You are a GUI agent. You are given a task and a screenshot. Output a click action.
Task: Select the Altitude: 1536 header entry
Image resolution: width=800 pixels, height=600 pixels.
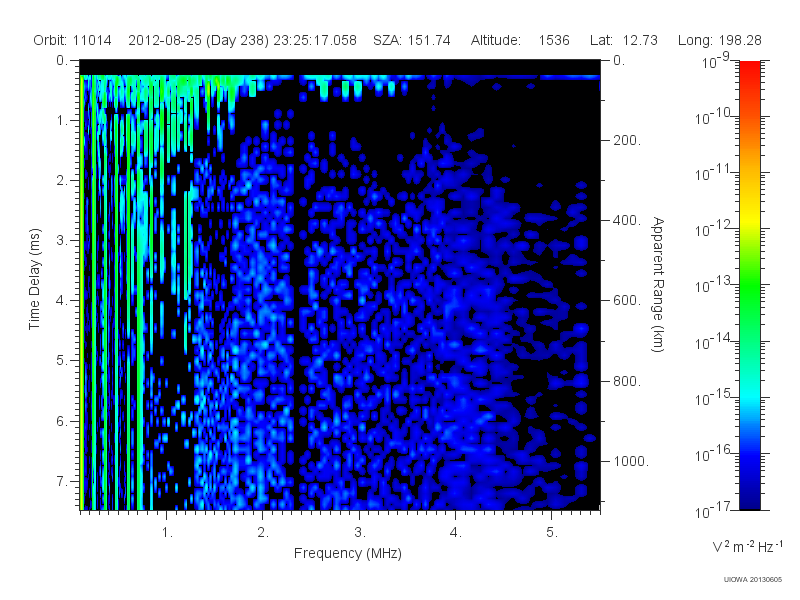[x=520, y=40]
